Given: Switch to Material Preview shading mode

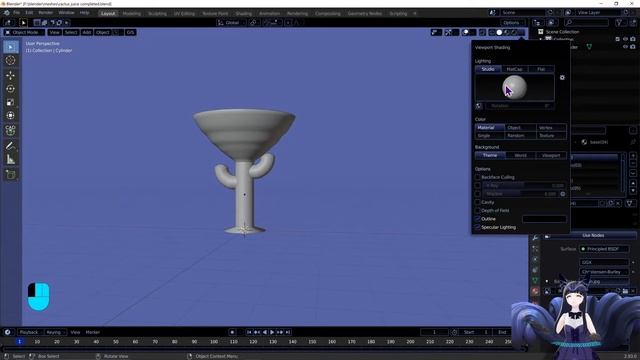Looking at the screenshot, I should pyautogui.click(x=507, y=32).
